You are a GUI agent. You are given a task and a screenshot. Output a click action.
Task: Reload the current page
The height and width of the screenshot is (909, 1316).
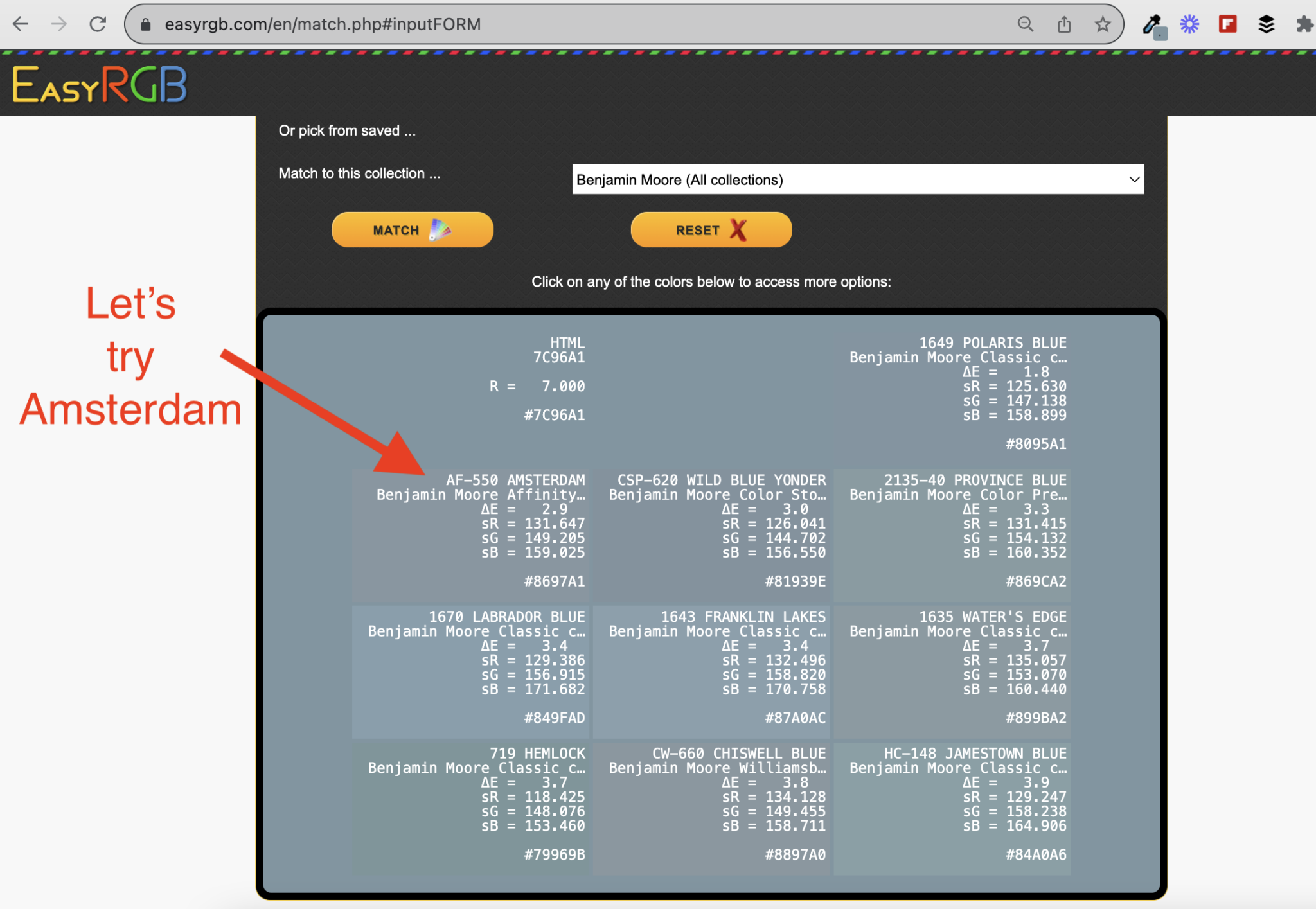[x=98, y=24]
